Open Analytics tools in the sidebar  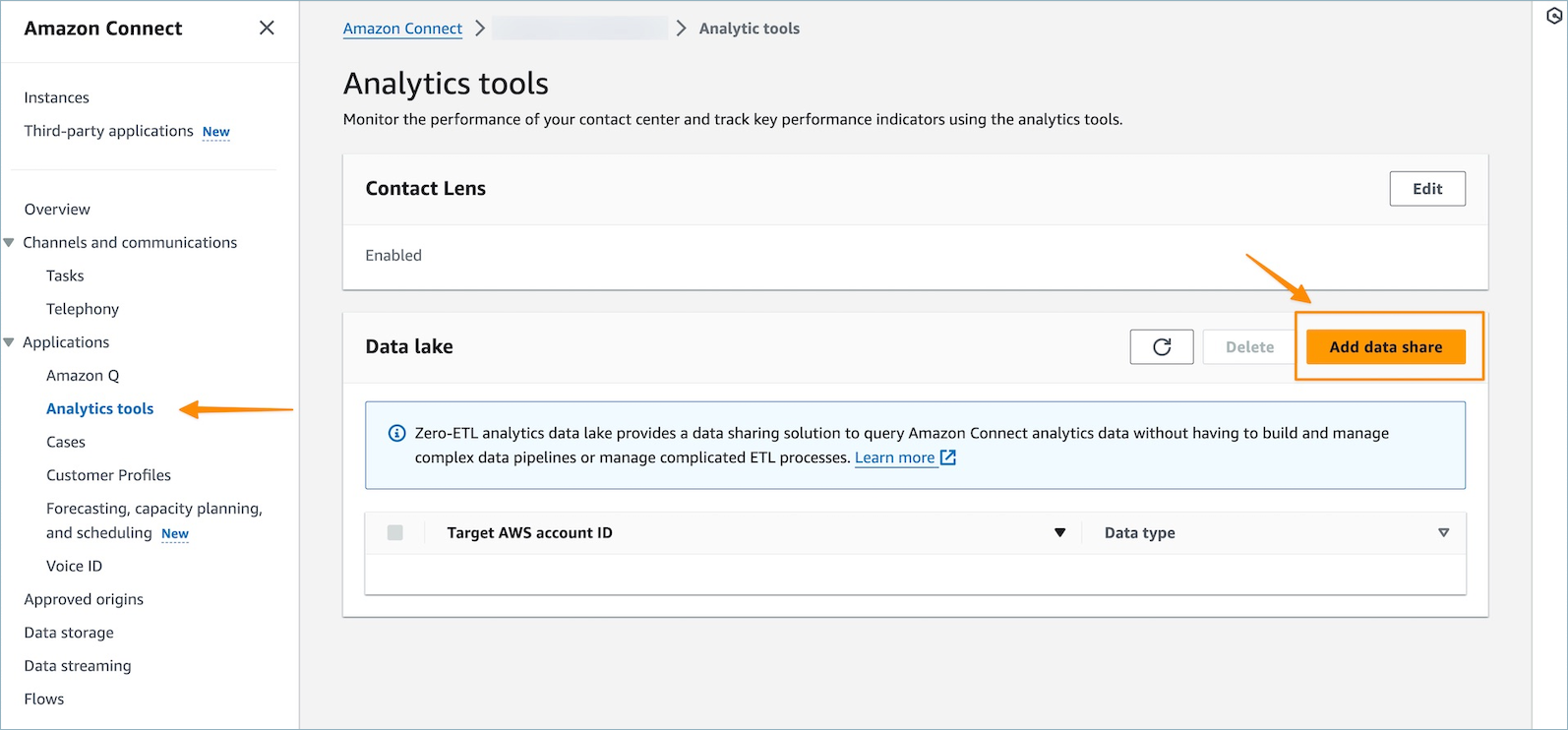(99, 409)
